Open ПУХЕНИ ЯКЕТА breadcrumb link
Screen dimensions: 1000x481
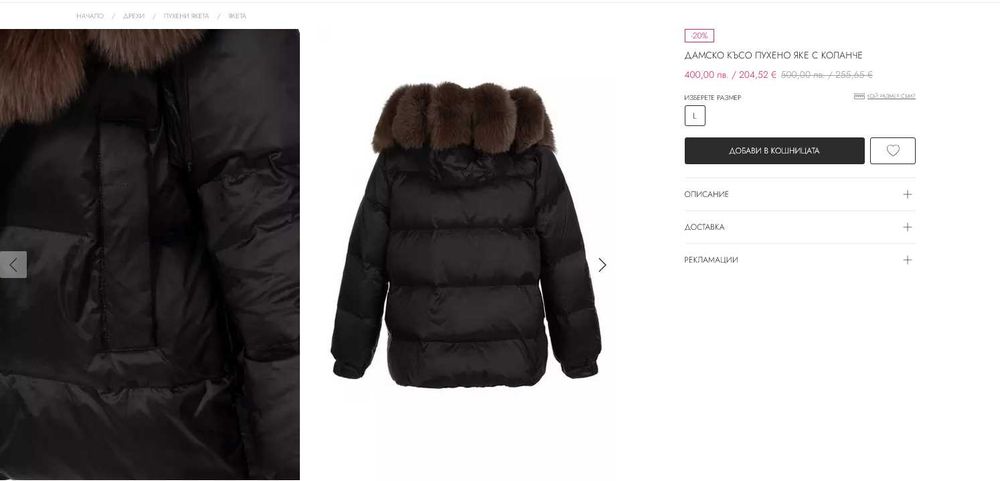186,16
